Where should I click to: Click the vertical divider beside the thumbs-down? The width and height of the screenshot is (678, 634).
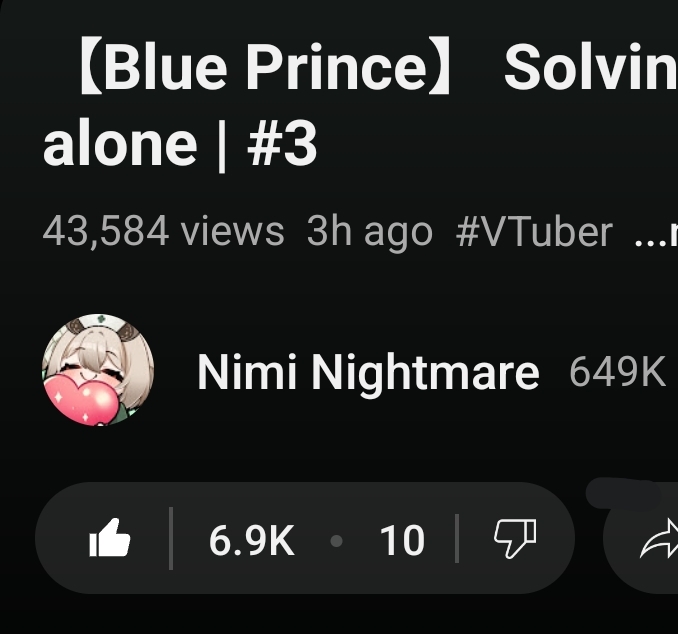click(x=457, y=538)
